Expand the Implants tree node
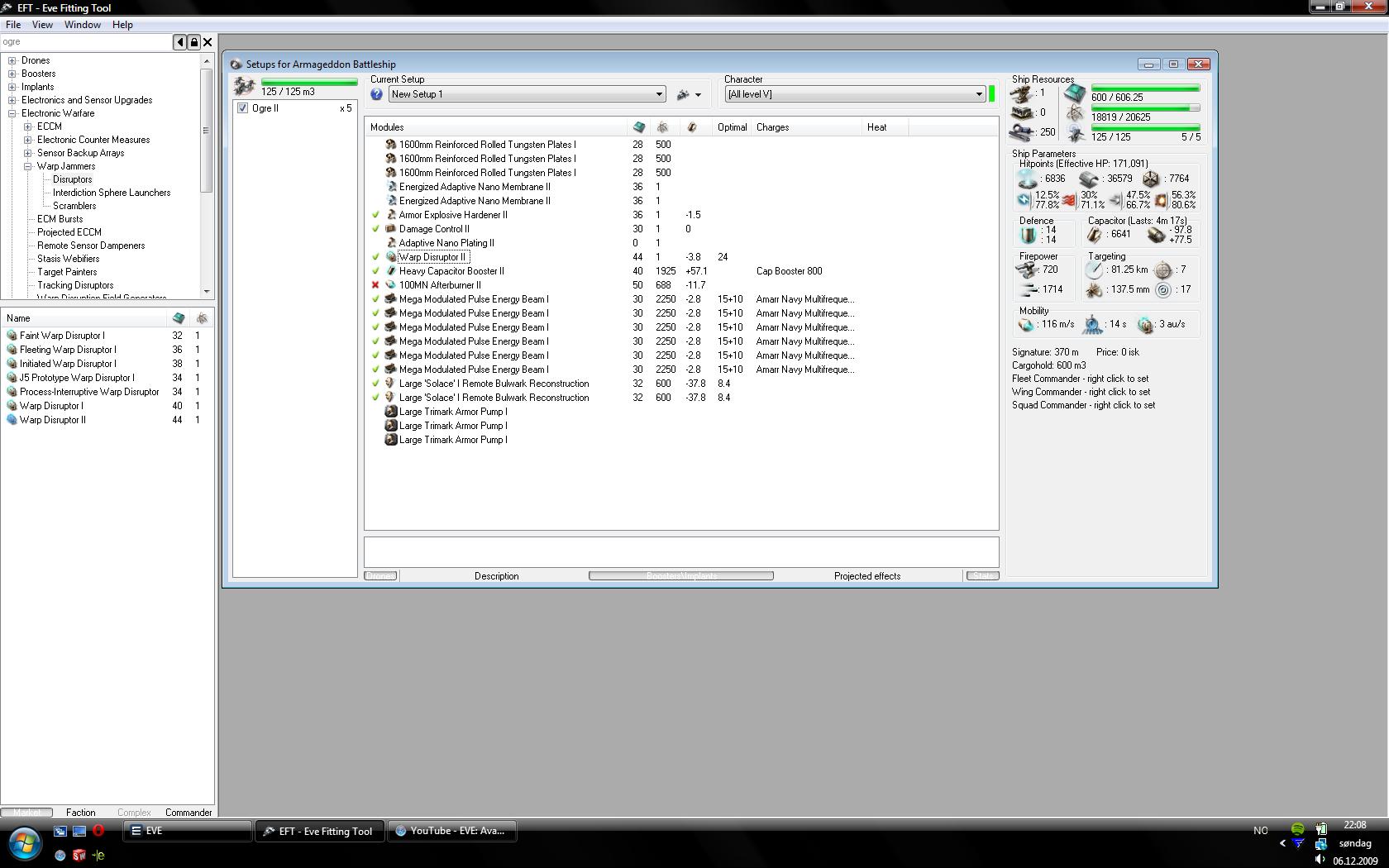Viewport: 1389px width, 868px height. pos(12,87)
